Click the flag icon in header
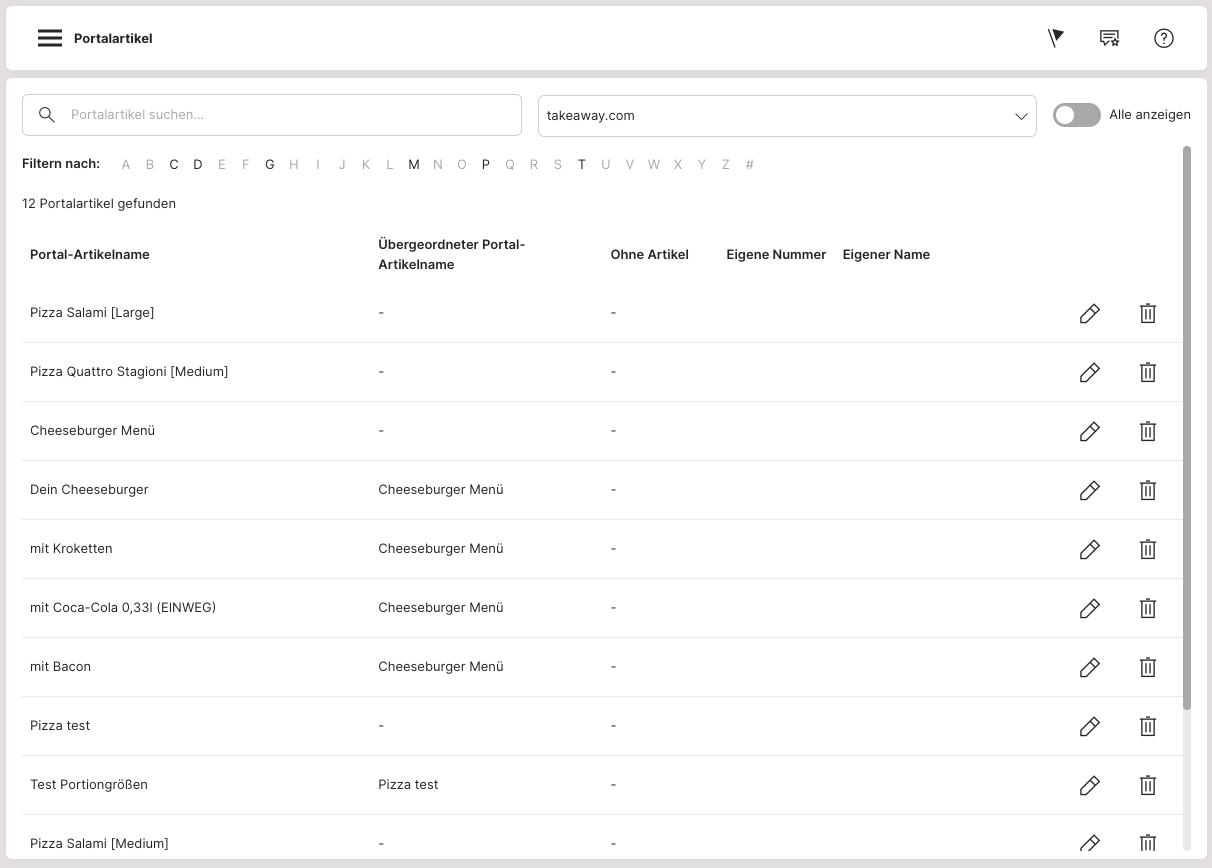 pos(1055,38)
